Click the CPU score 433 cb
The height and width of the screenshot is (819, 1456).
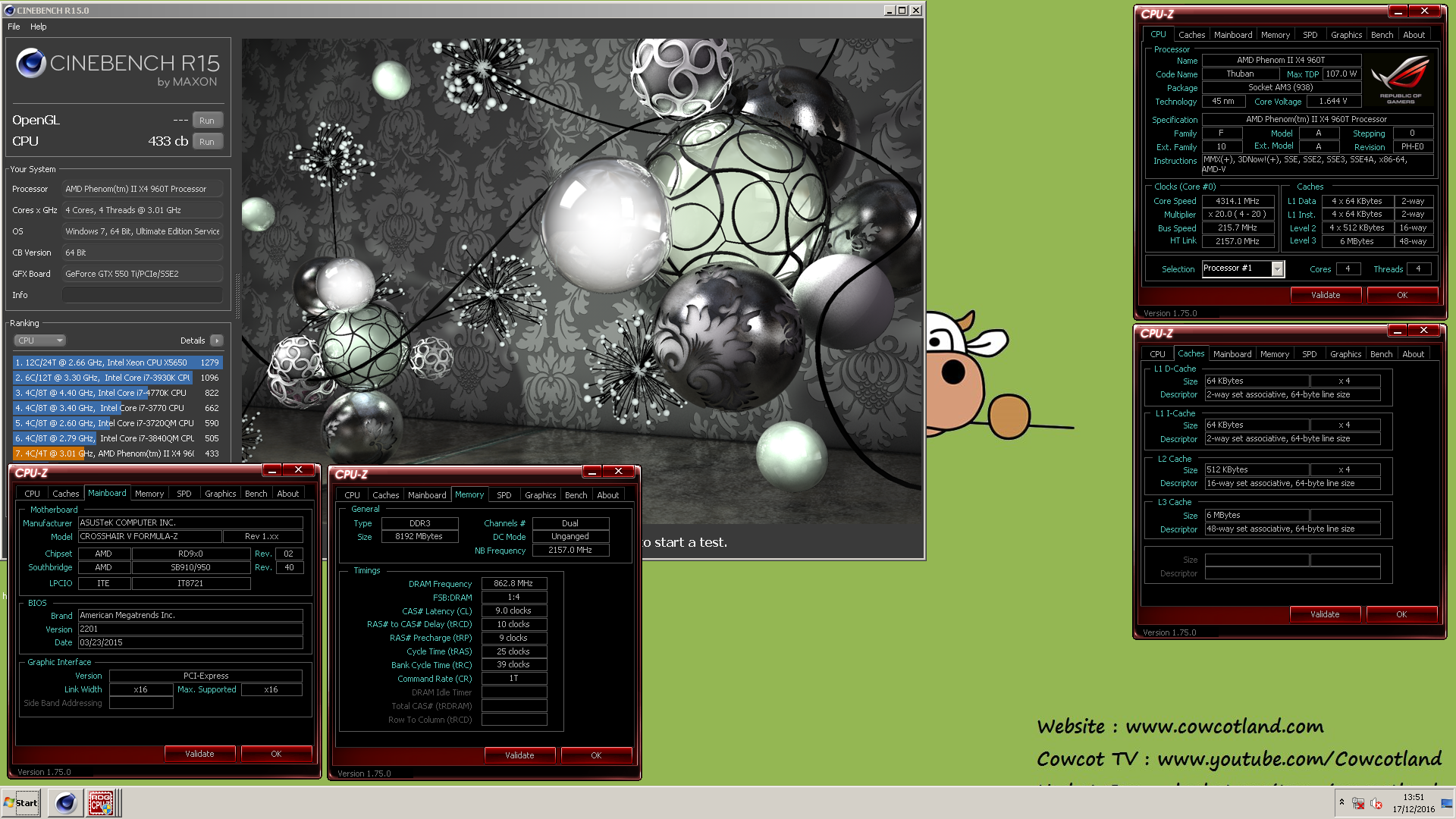point(168,141)
